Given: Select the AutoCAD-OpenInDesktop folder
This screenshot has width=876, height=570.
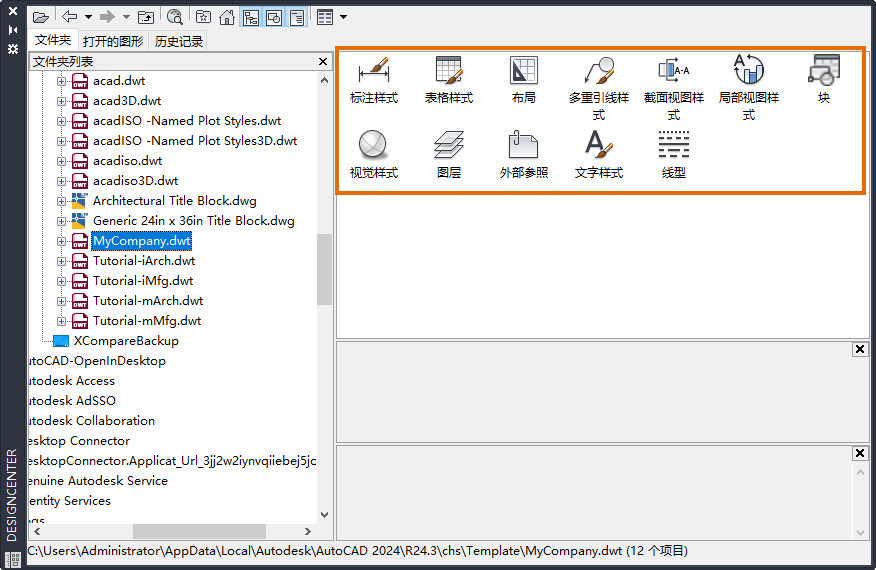Looking at the screenshot, I should (97, 361).
